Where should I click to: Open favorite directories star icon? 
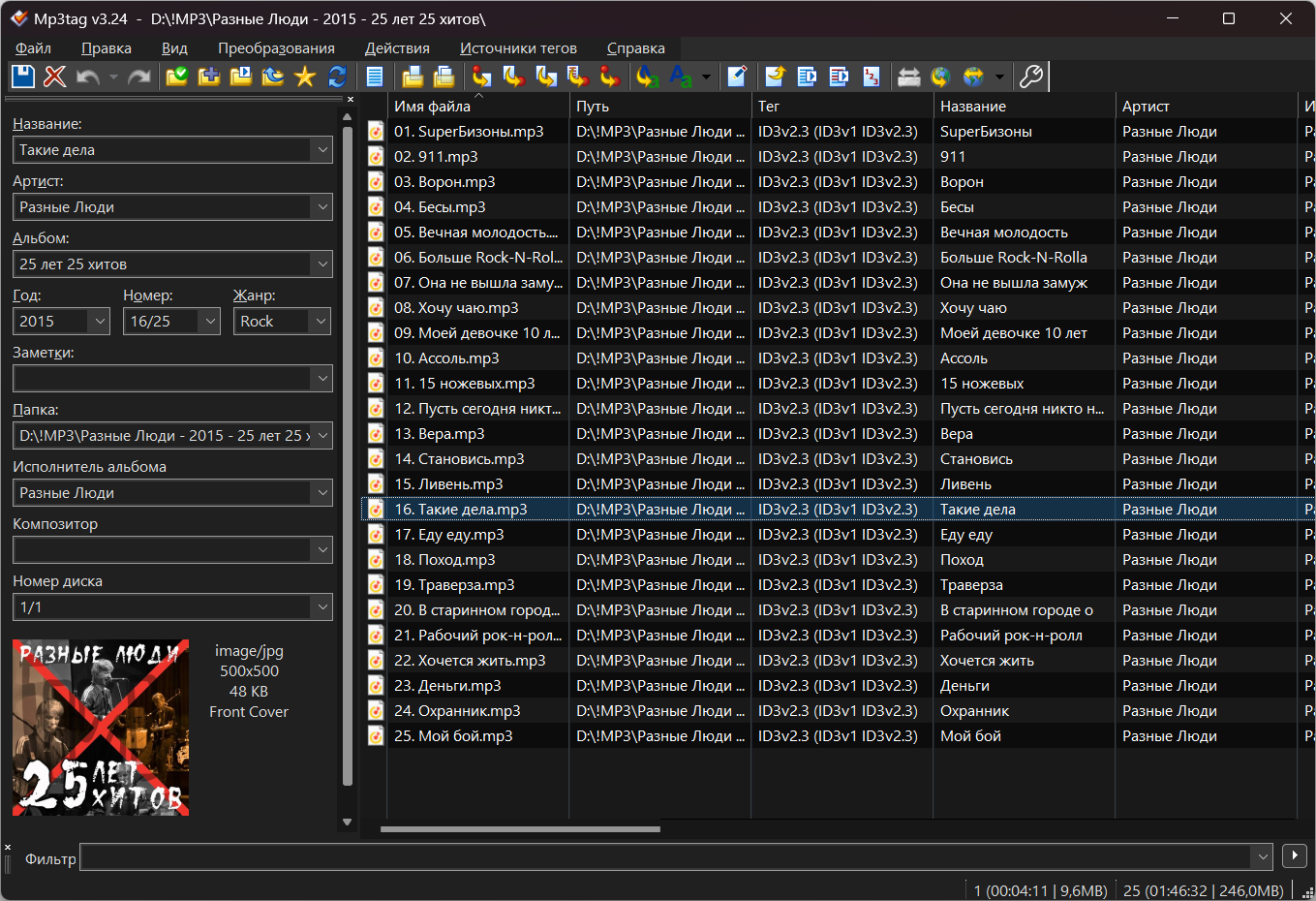(x=305, y=77)
